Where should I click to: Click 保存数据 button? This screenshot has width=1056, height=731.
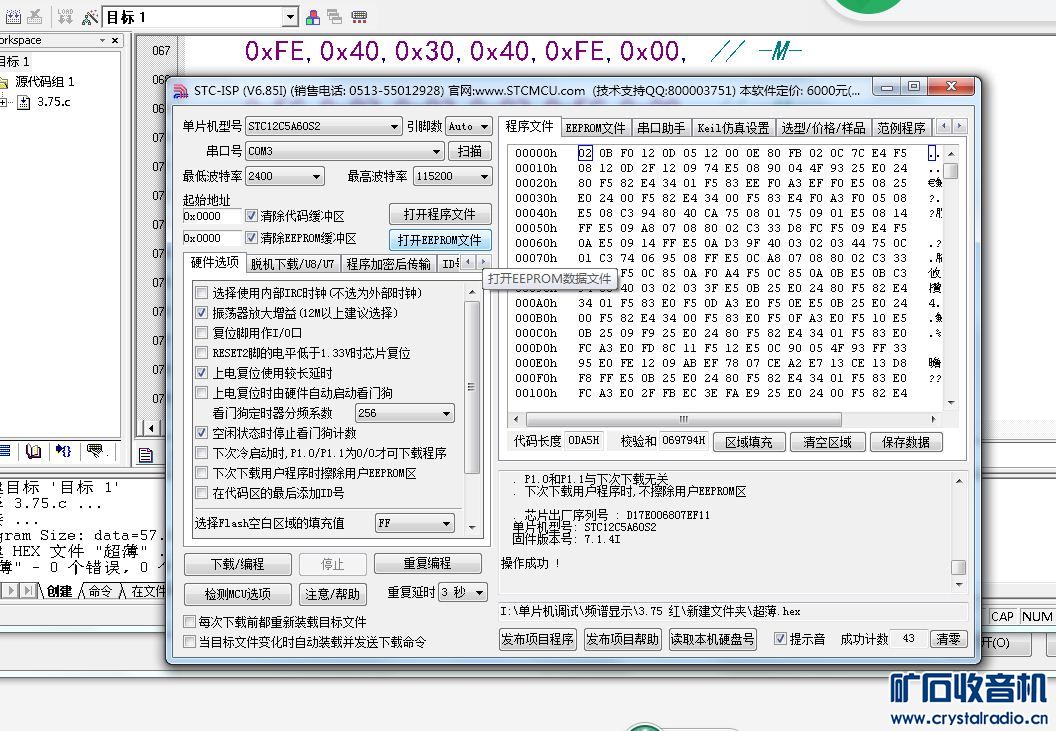(906, 441)
